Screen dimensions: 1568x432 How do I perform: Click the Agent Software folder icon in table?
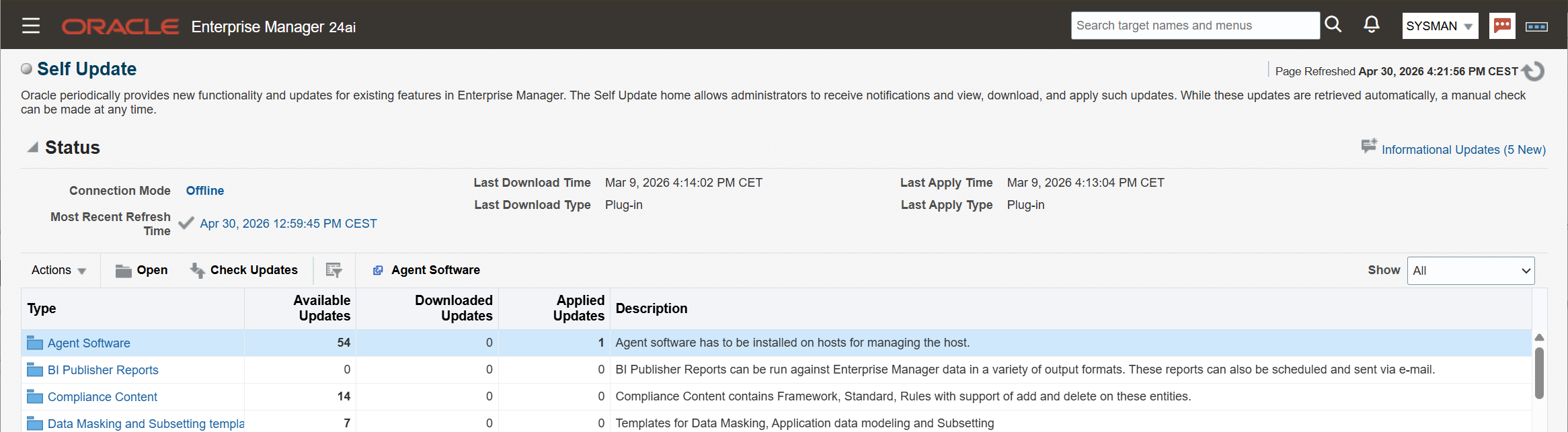(35, 343)
